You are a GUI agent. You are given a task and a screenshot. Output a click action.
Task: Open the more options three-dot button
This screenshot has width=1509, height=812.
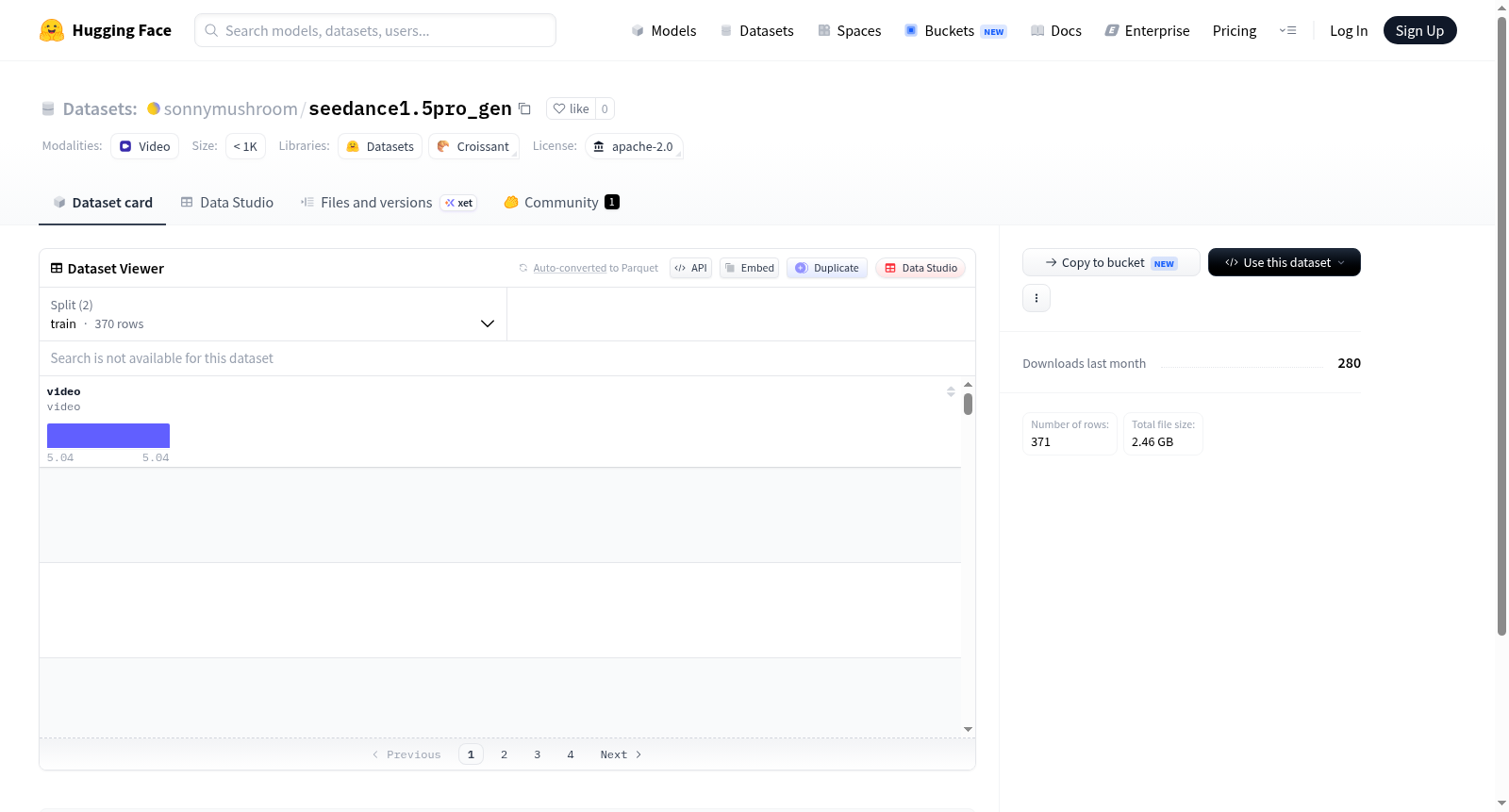pos(1036,298)
